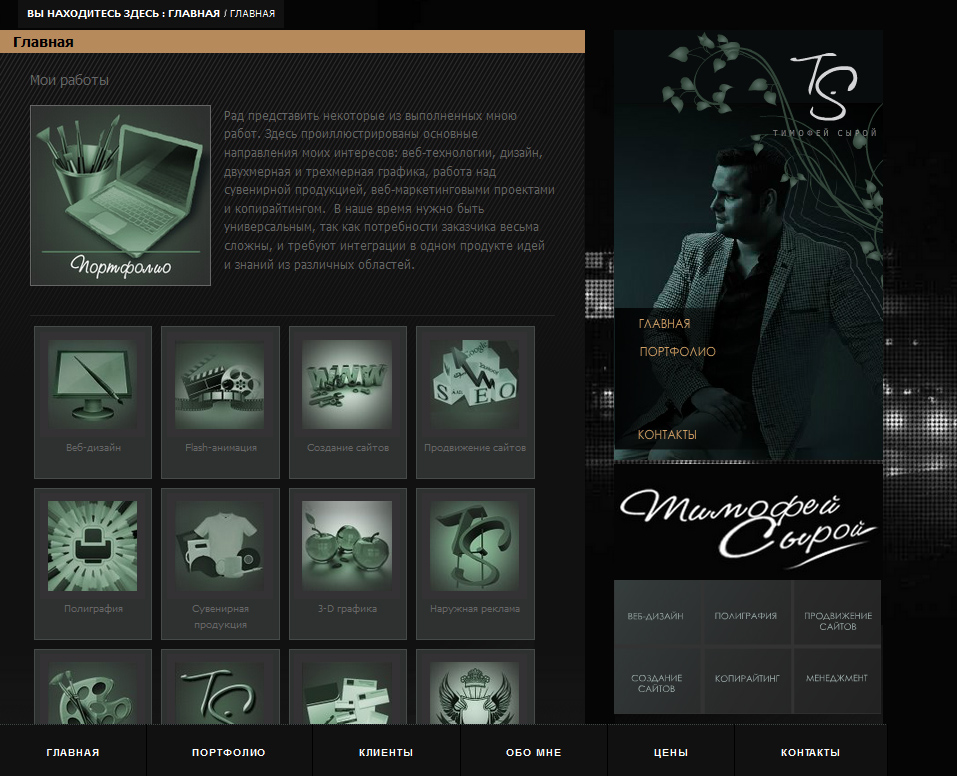Open КЛИЕНТЫ in the bottom navigation bar
This screenshot has width=957, height=776.
pos(386,752)
